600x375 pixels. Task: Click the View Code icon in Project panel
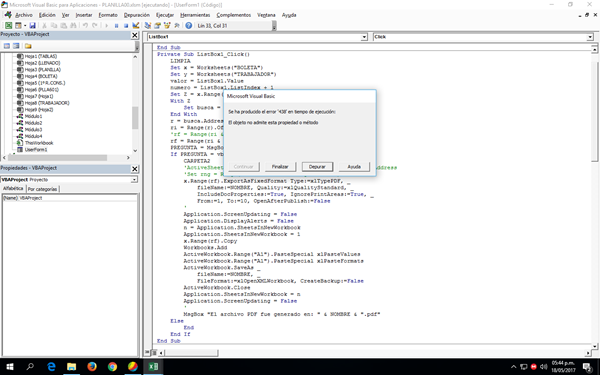tap(7, 46)
